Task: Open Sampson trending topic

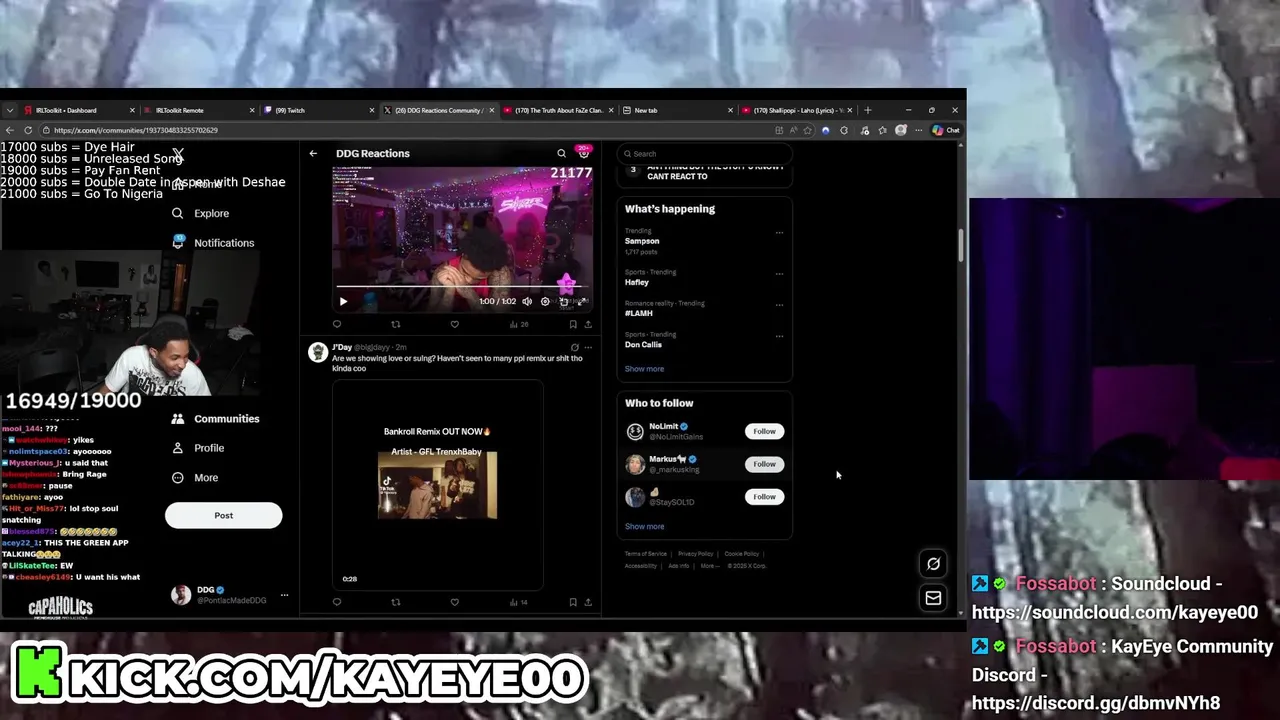Action: [x=642, y=241]
